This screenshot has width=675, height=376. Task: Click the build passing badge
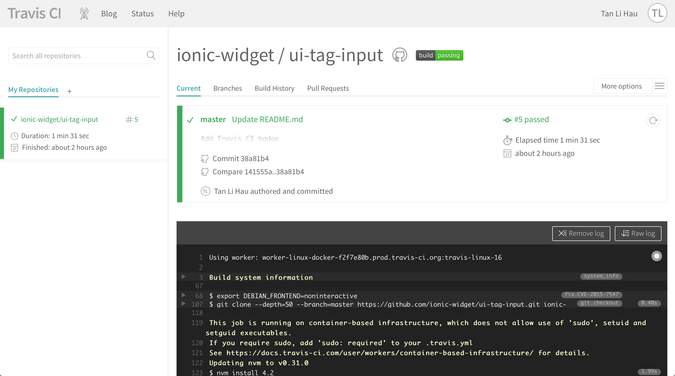point(439,55)
